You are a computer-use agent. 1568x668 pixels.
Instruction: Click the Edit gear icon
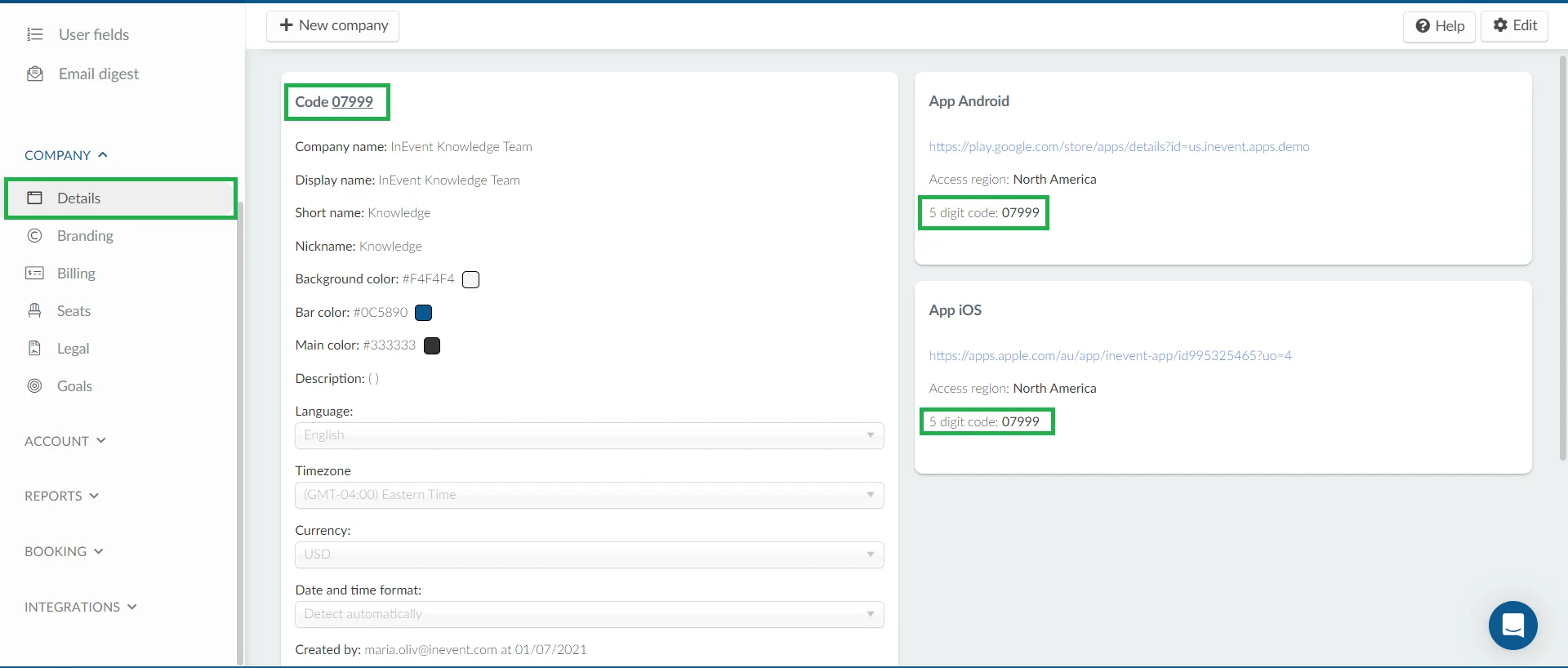(x=1500, y=24)
